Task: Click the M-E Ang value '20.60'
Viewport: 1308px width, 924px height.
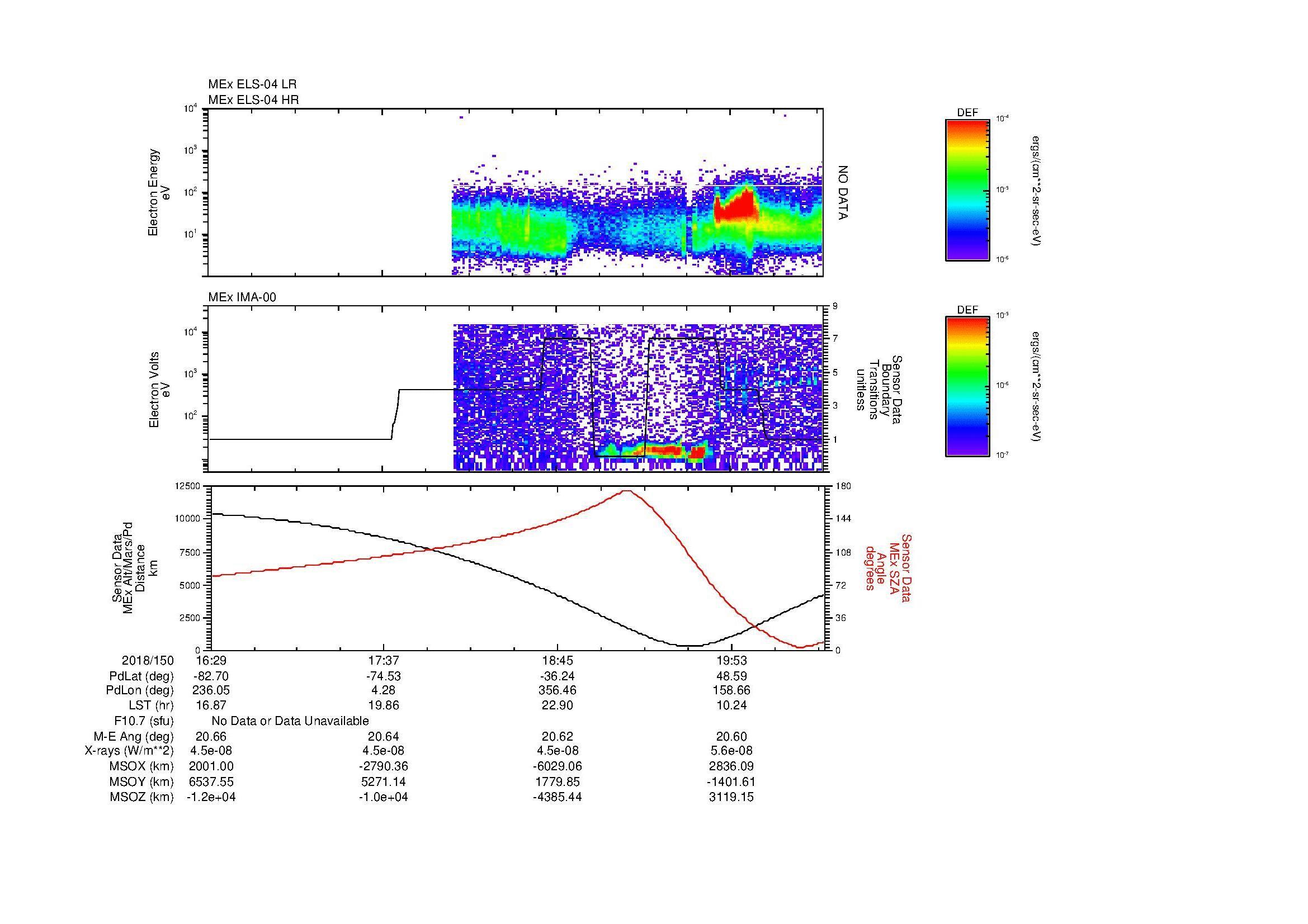Action: pyautogui.click(x=731, y=736)
